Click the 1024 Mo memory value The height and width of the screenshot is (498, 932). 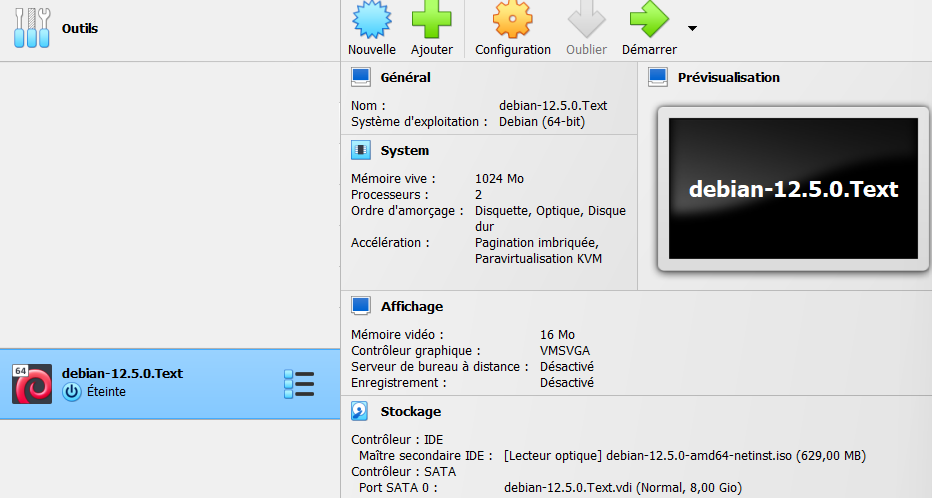pos(499,179)
